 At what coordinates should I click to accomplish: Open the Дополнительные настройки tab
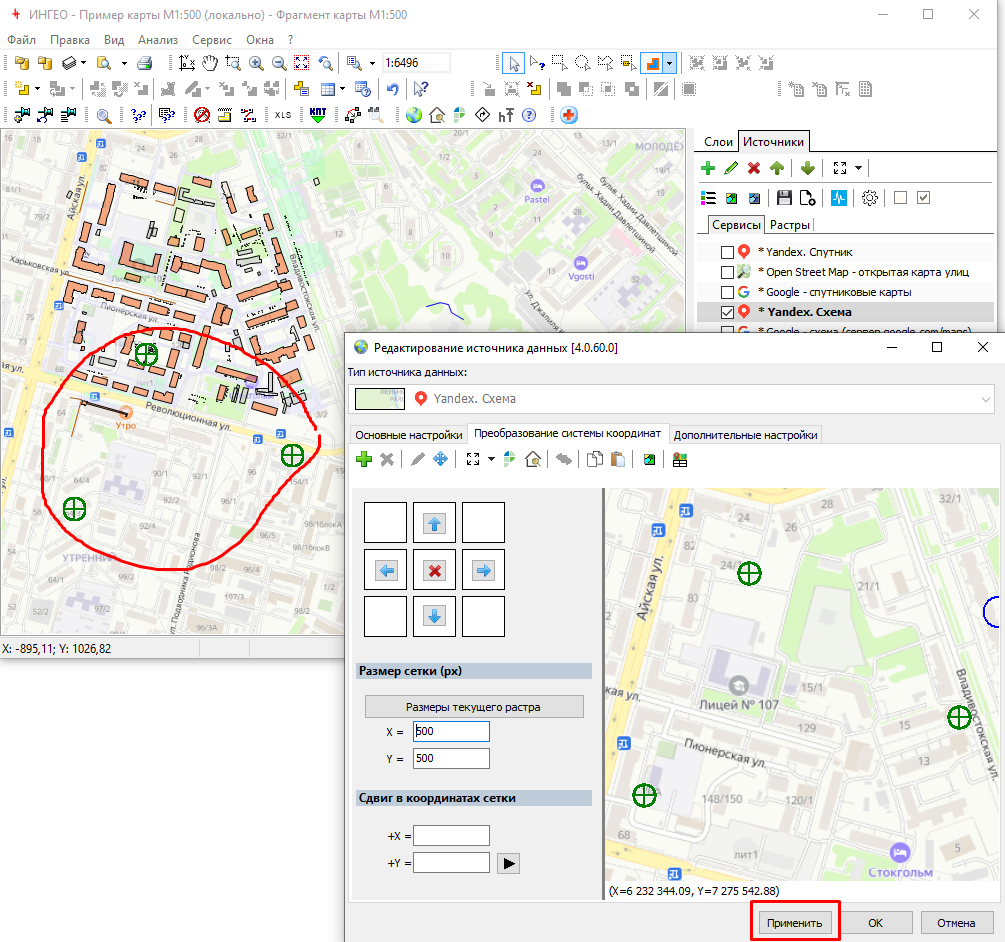(745, 435)
